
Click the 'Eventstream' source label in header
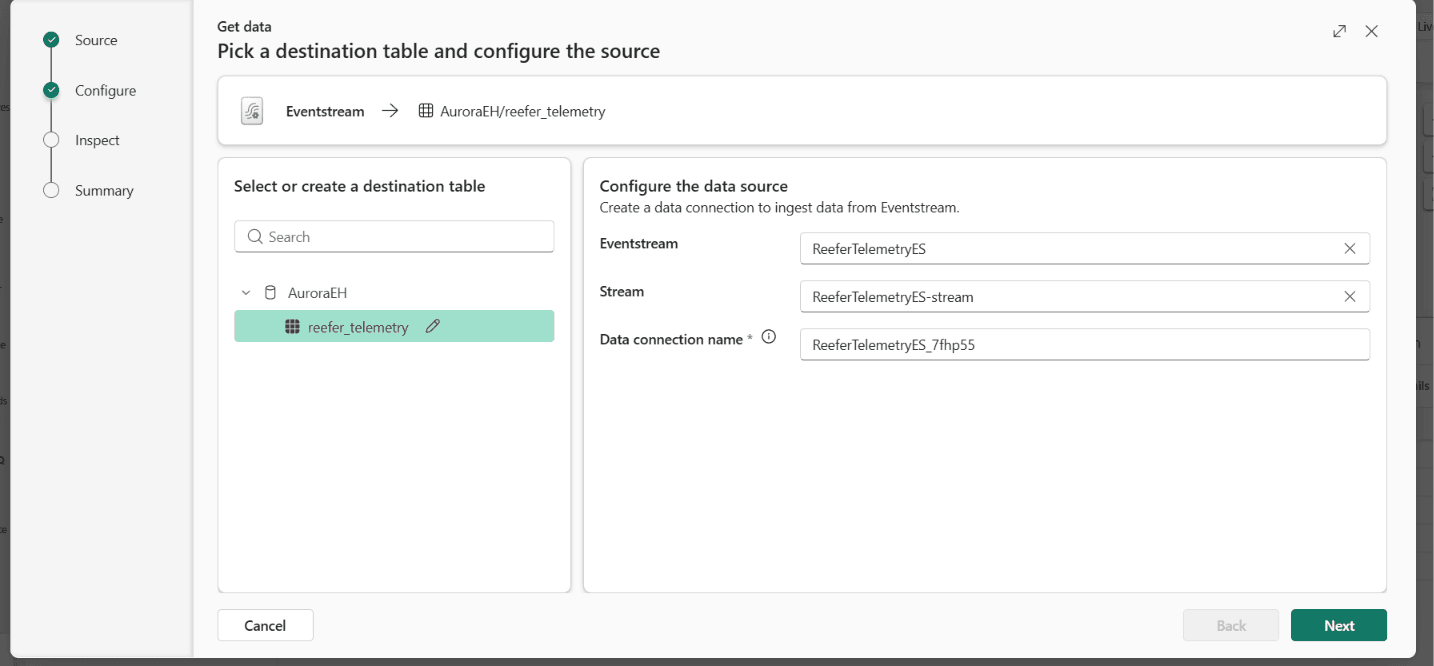325,111
